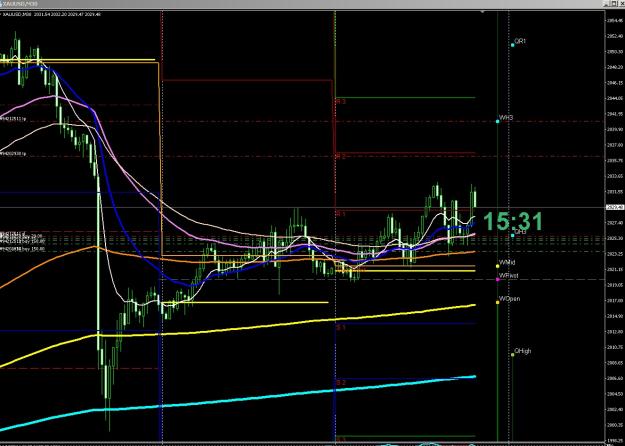Click the current price label on the price axis
The height and width of the screenshot is (446, 625).
click(615, 207)
